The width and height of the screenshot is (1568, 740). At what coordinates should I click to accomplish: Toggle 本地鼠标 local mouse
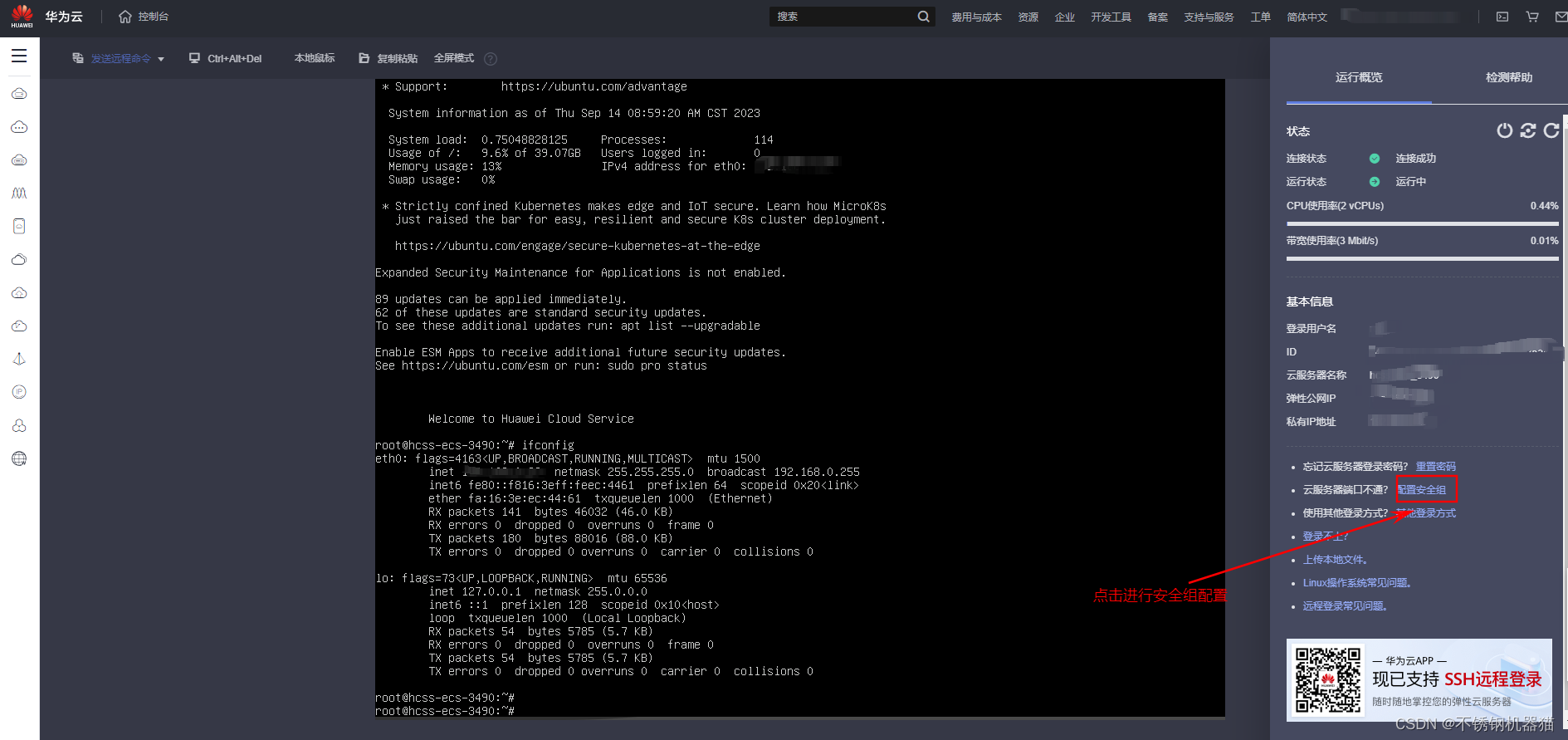315,58
